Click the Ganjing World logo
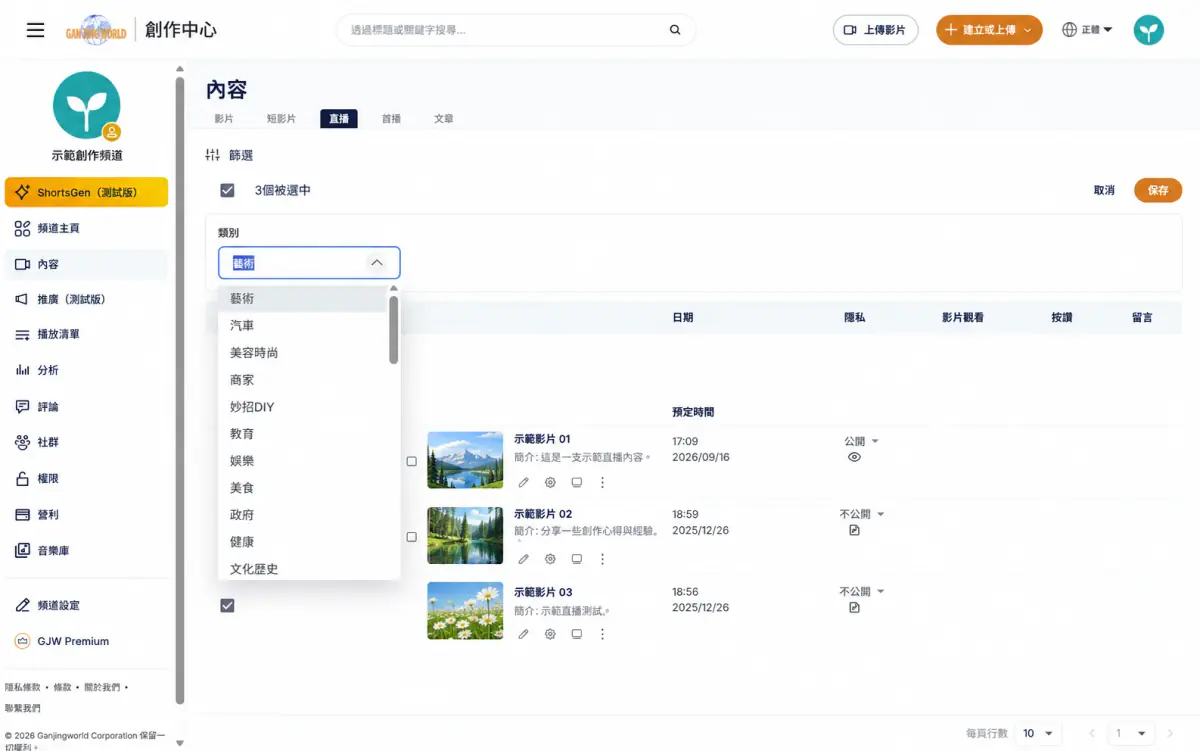This screenshot has width=1200, height=751. tap(96, 30)
